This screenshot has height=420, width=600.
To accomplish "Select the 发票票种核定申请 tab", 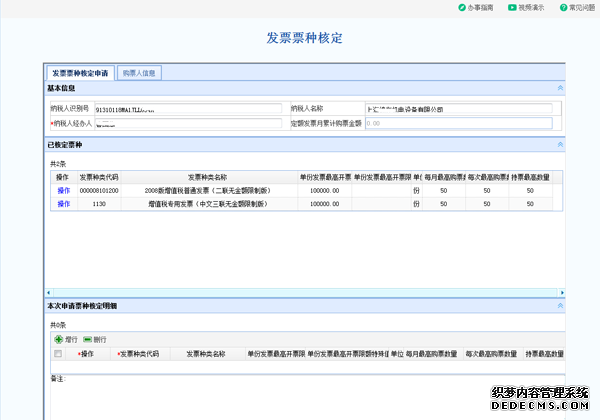I will coord(80,73).
